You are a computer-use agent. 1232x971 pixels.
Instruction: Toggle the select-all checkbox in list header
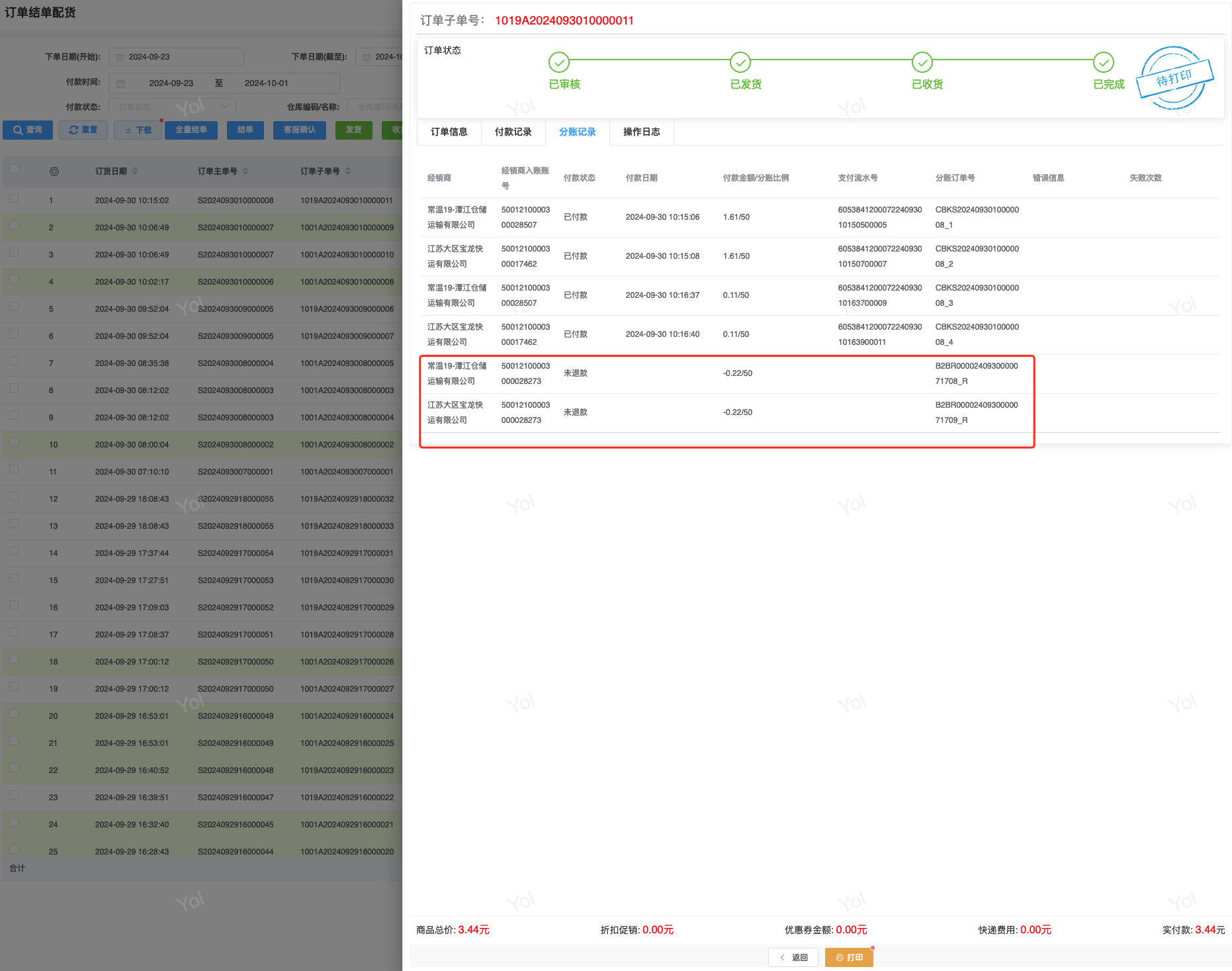(14, 169)
